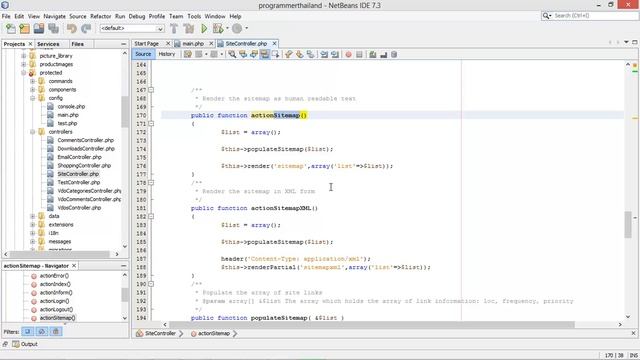Click the Redo toolbar icon
Image resolution: width=640 pixels, height=360 pixels.
[x=86, y=29]
